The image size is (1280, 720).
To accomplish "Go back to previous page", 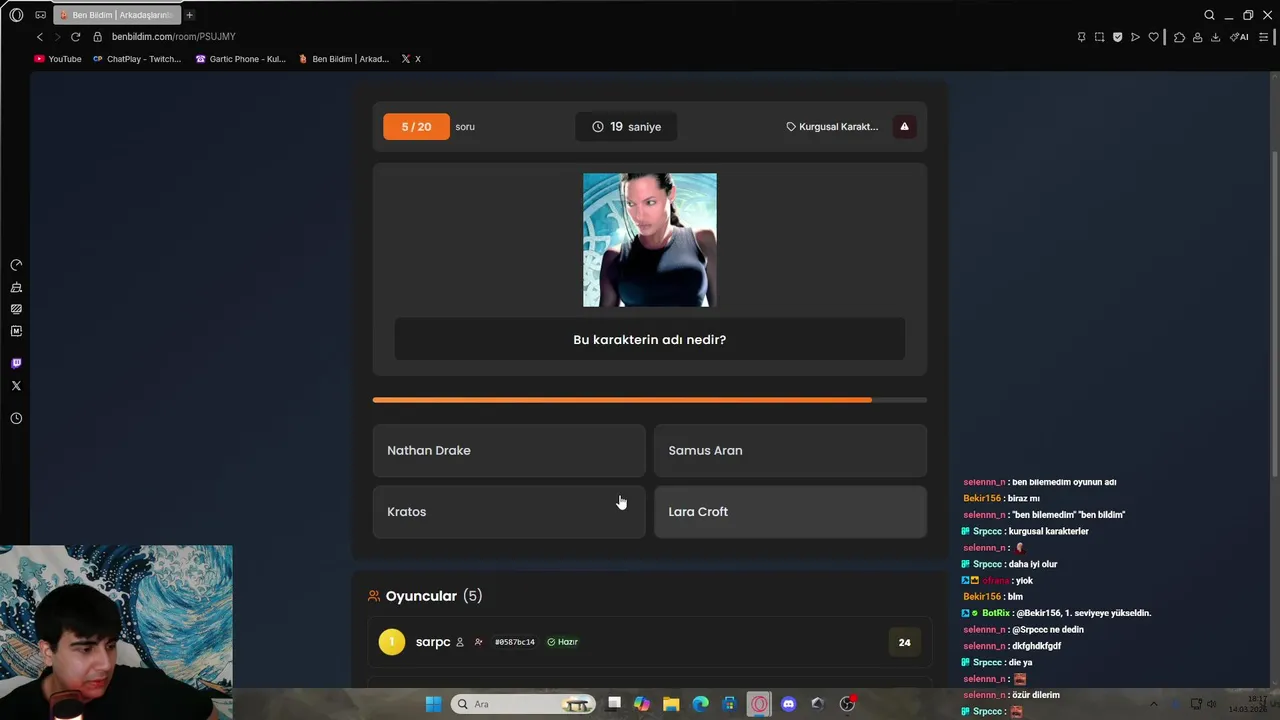I will coord(40,37).
